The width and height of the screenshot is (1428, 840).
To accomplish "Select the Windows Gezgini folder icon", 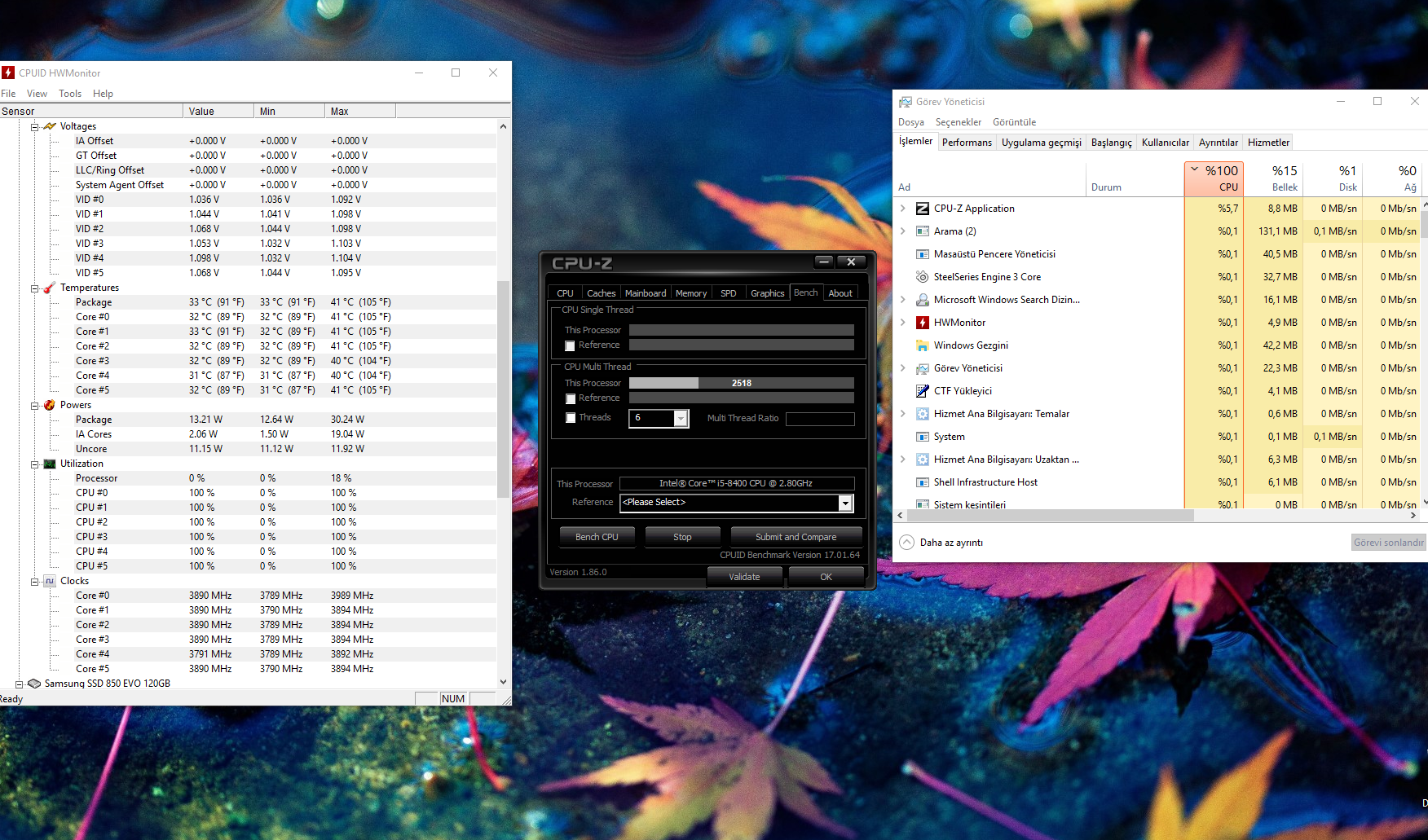I will [923, 345].
